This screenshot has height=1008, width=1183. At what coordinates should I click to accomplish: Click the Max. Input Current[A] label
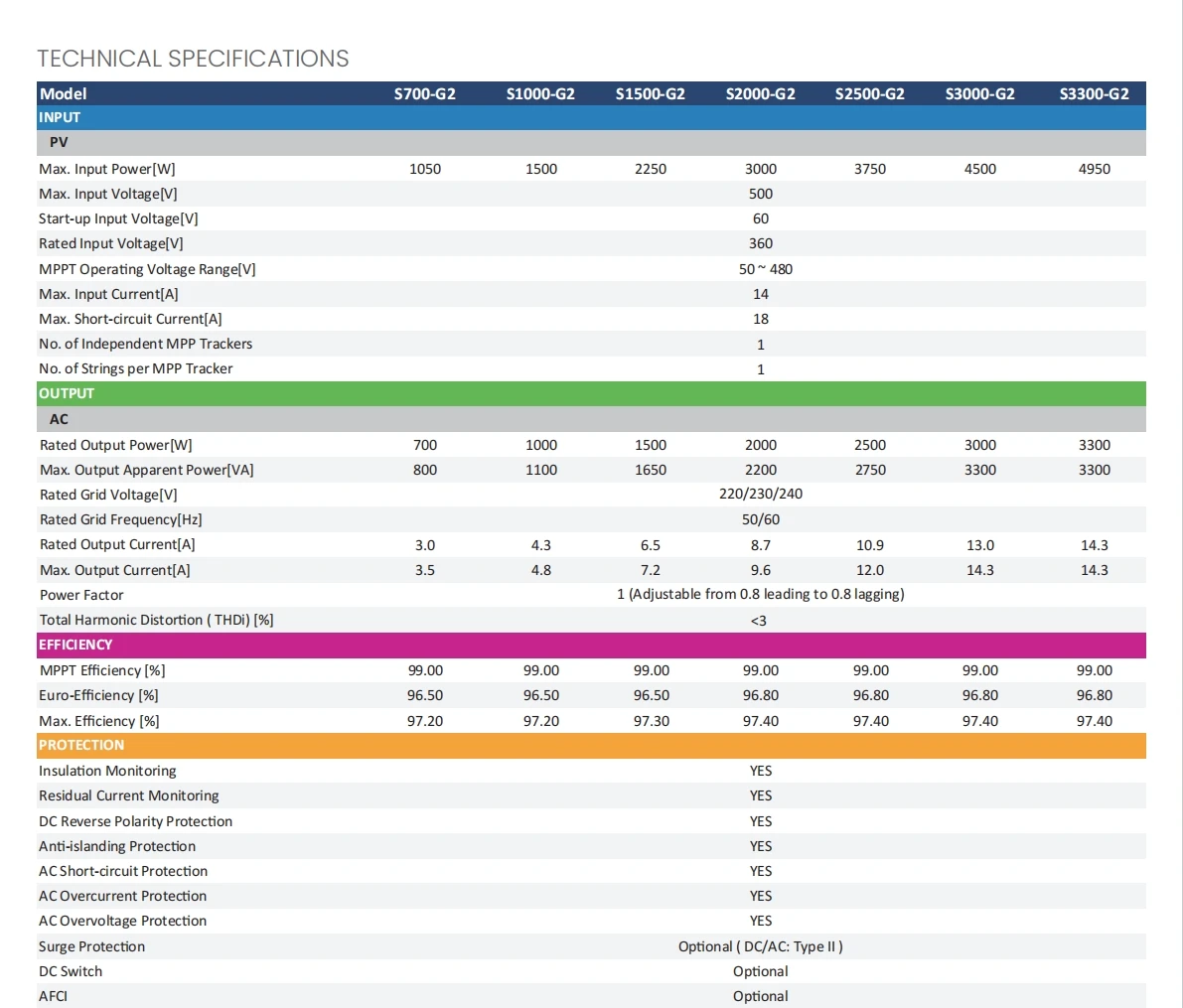pyautogui.click(x=108, y=294)
